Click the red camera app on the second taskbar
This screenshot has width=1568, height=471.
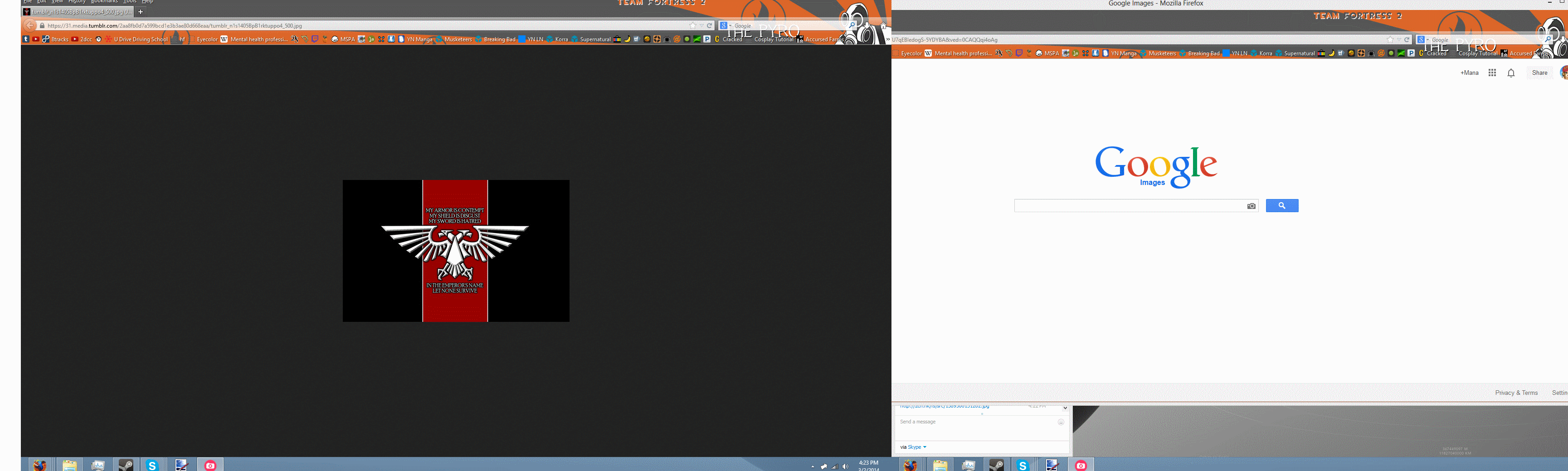pyautogui.click(x=1081, y=465)
